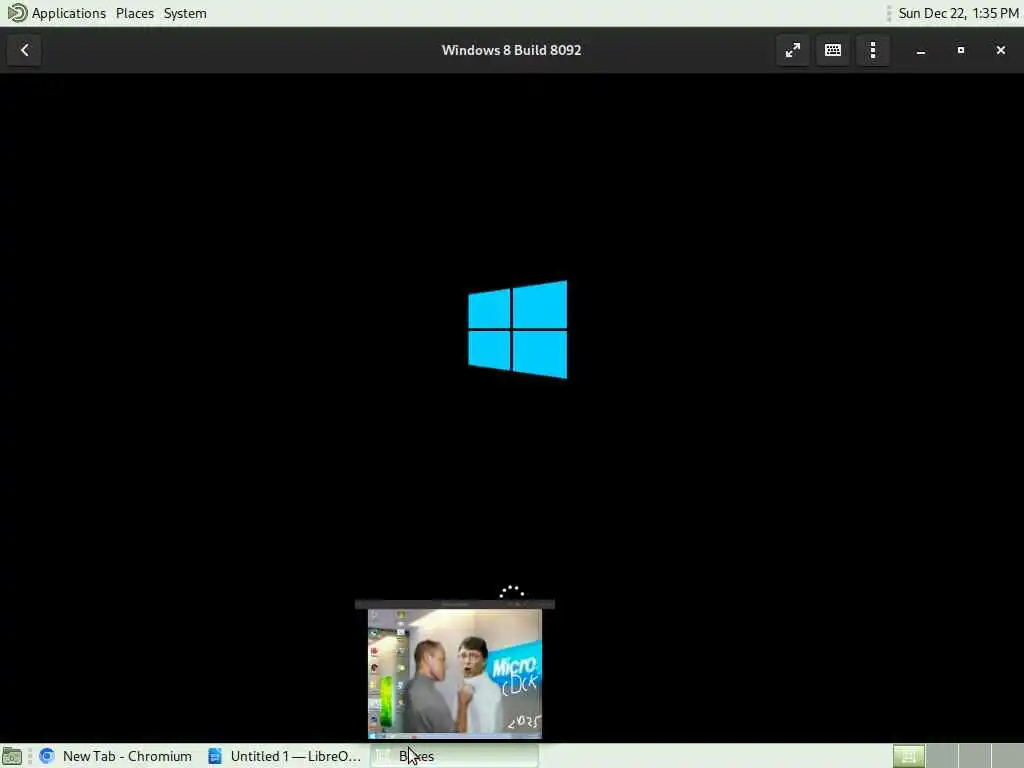
Task: Switch to the first workspace in pager
Action: tap(908, 756)
